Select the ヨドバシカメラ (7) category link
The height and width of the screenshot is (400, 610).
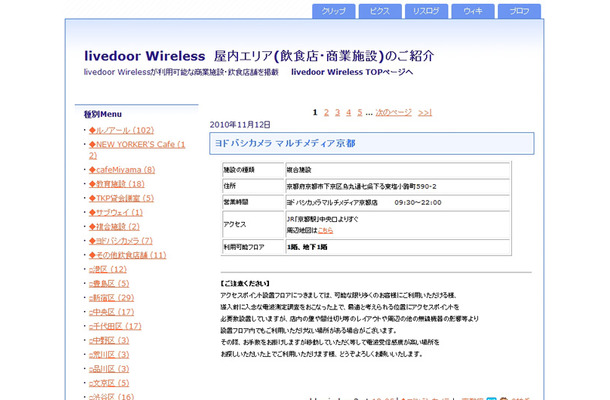click(121, 241)
